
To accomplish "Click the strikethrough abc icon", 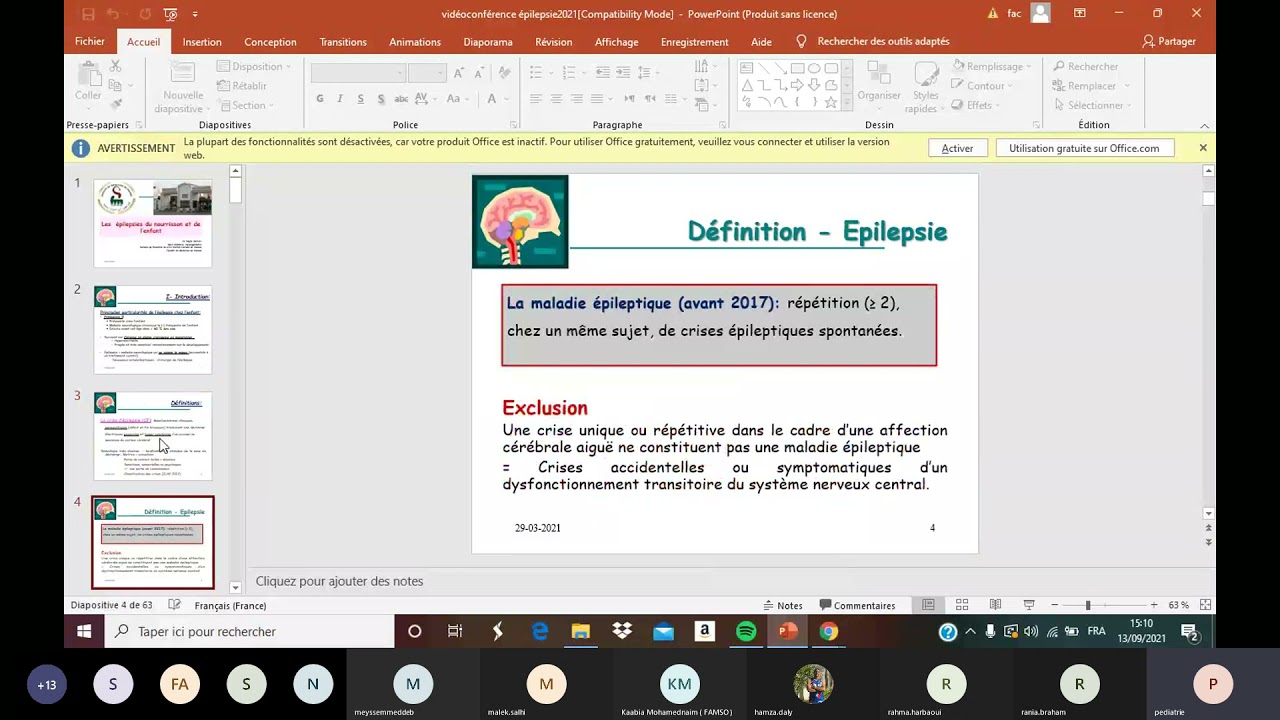I will tap(401, 99).
